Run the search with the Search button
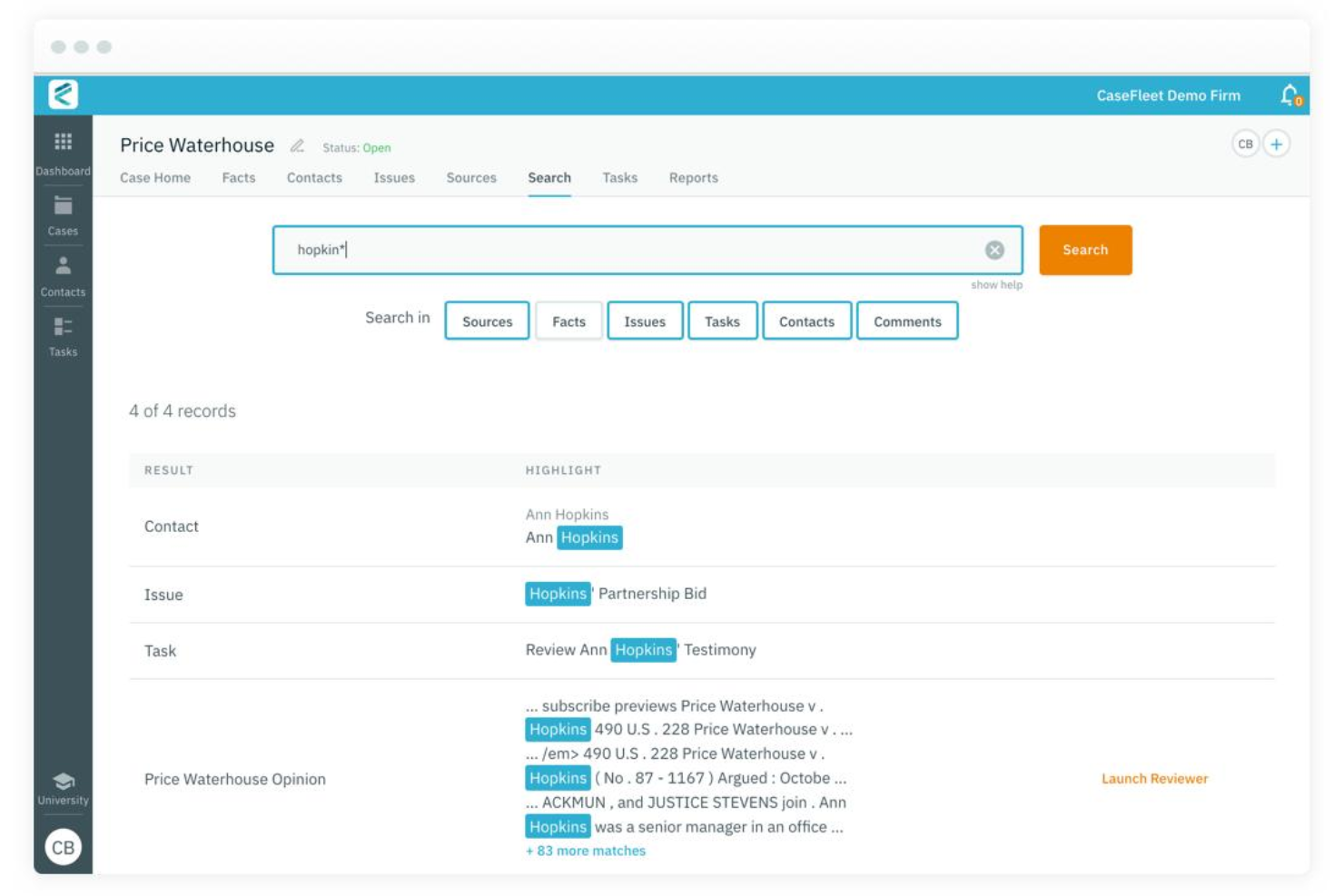The height and width of the screenshot is (896, 1344). [x=1085, y=250]
